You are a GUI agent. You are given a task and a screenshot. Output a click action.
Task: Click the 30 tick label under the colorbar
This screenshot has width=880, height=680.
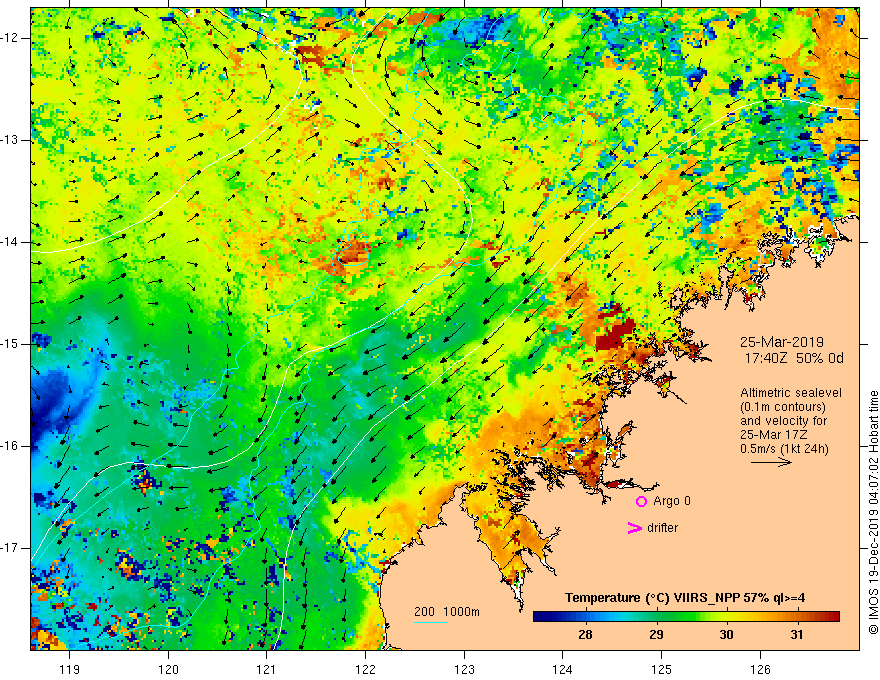coord(726,634)
